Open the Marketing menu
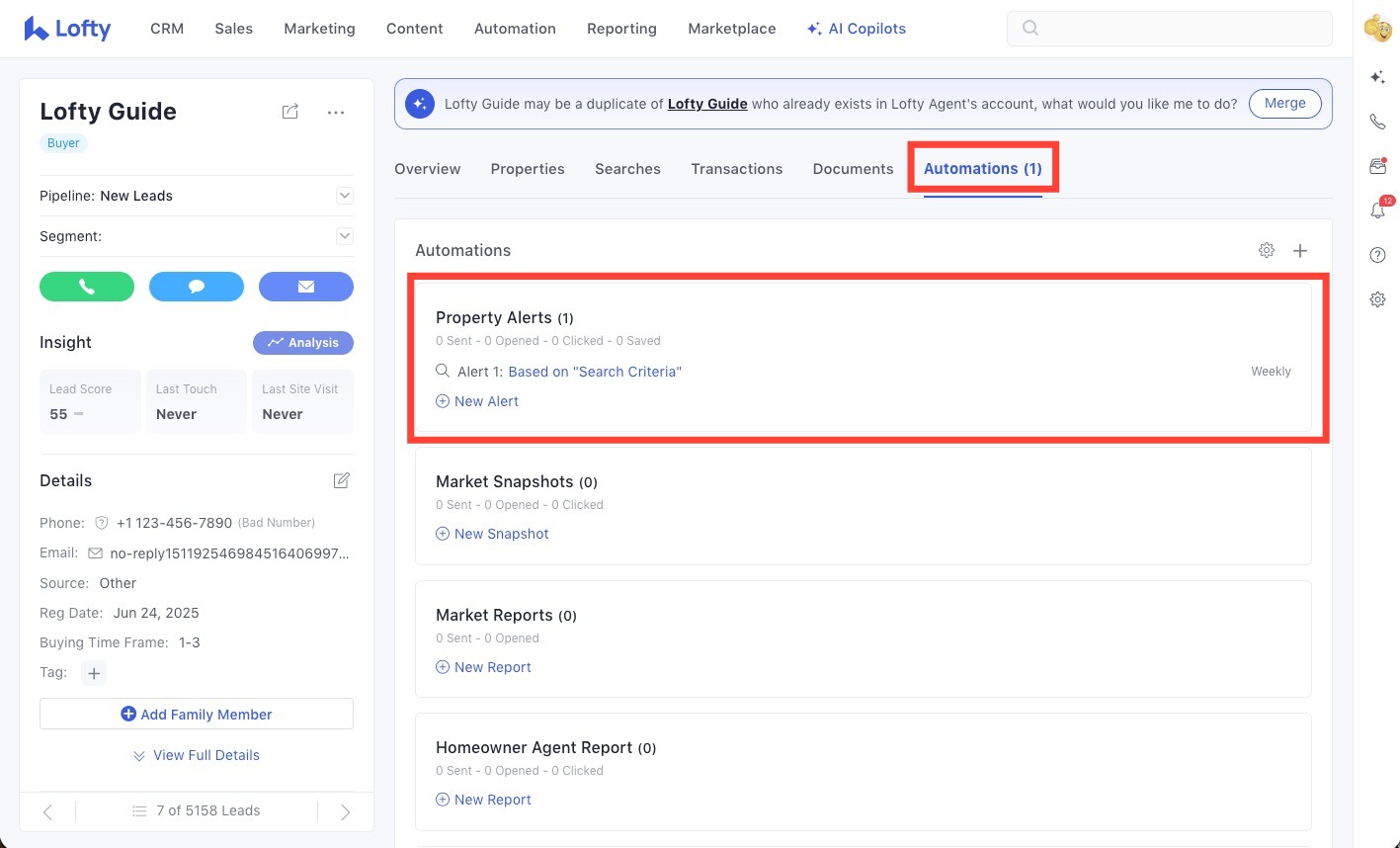 (x=319, y=29)
